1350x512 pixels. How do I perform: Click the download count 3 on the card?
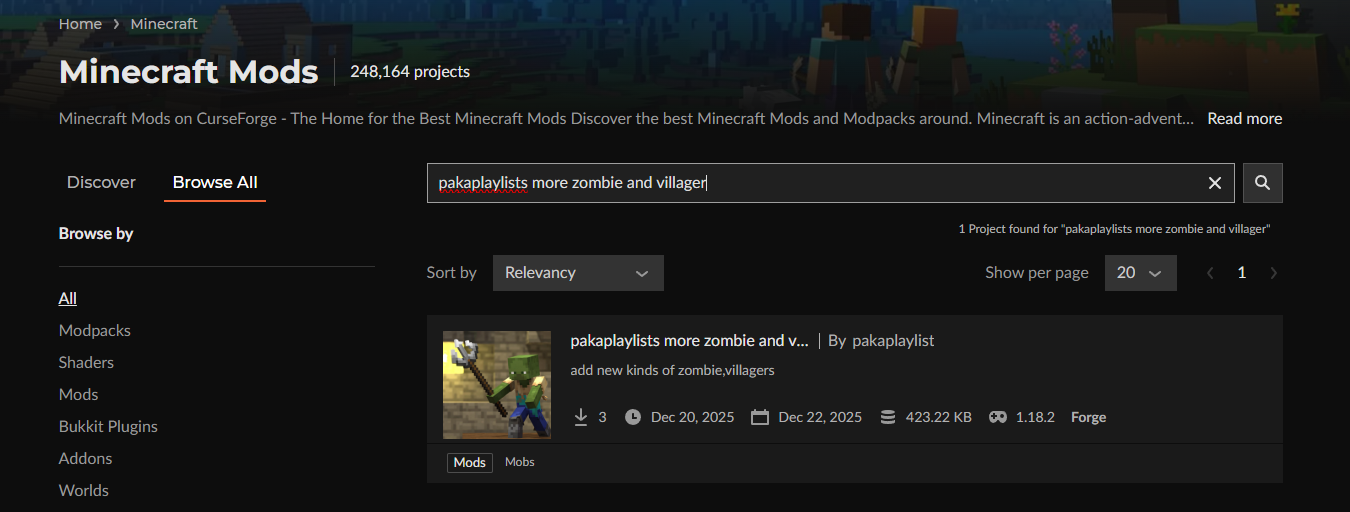point(602,417)
